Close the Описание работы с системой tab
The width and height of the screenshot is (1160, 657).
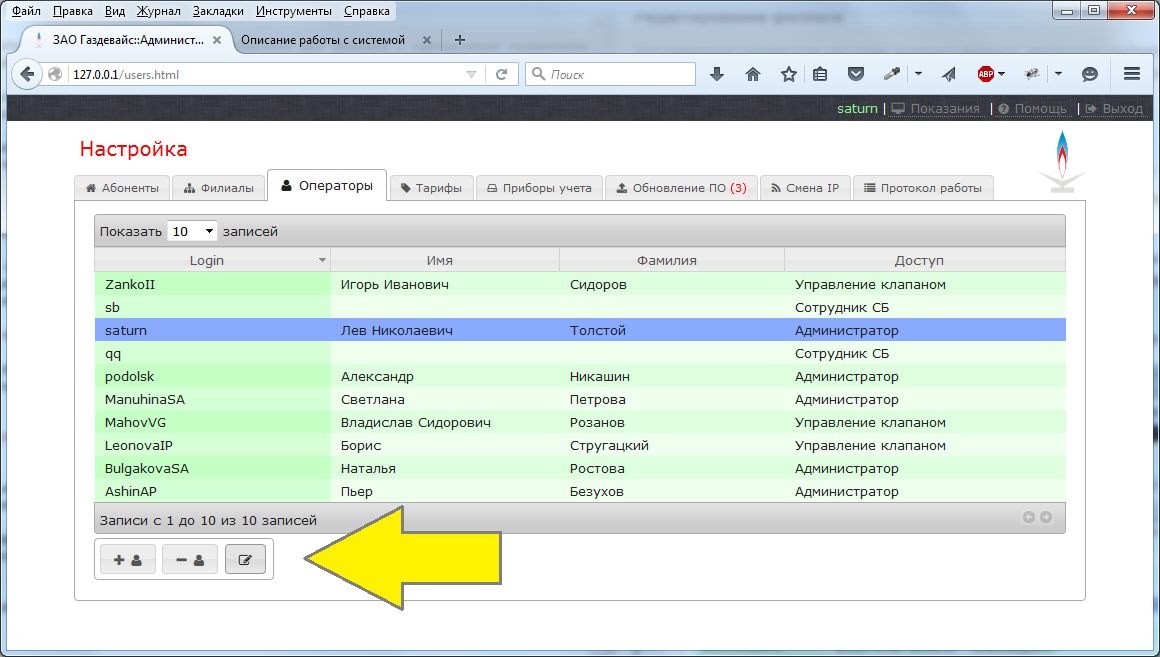coord(427,40)
